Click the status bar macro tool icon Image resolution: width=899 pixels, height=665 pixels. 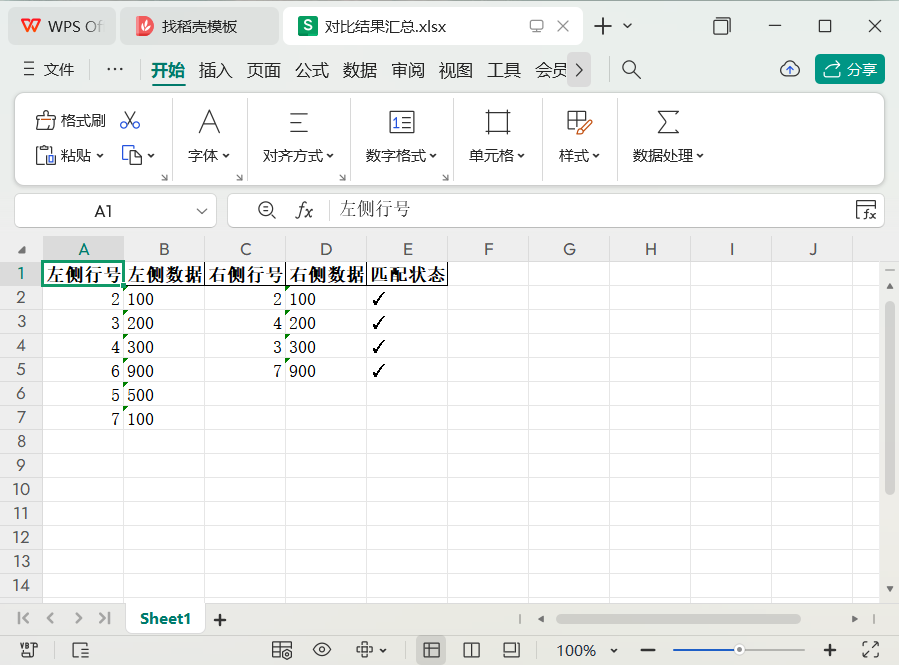pyautogui.click(x=29, y=650)
